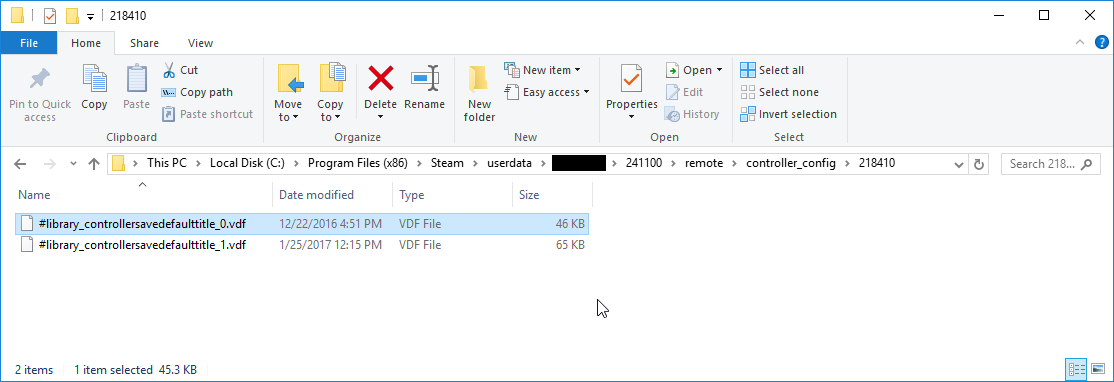The height and width of the screenshot is (382, 1114).
Task: Switch to Details view layout
Action: pos(1077,369)
